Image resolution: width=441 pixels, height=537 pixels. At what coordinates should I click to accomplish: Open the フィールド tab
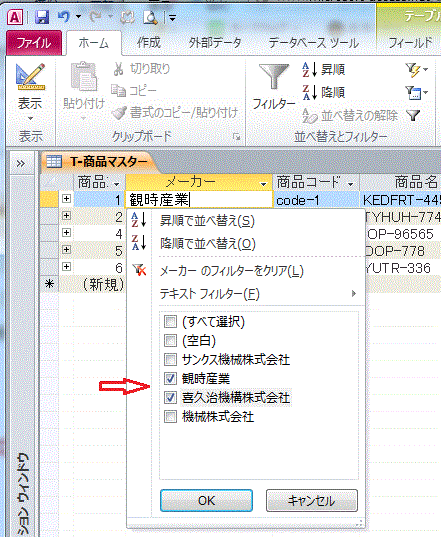(410, 43)
